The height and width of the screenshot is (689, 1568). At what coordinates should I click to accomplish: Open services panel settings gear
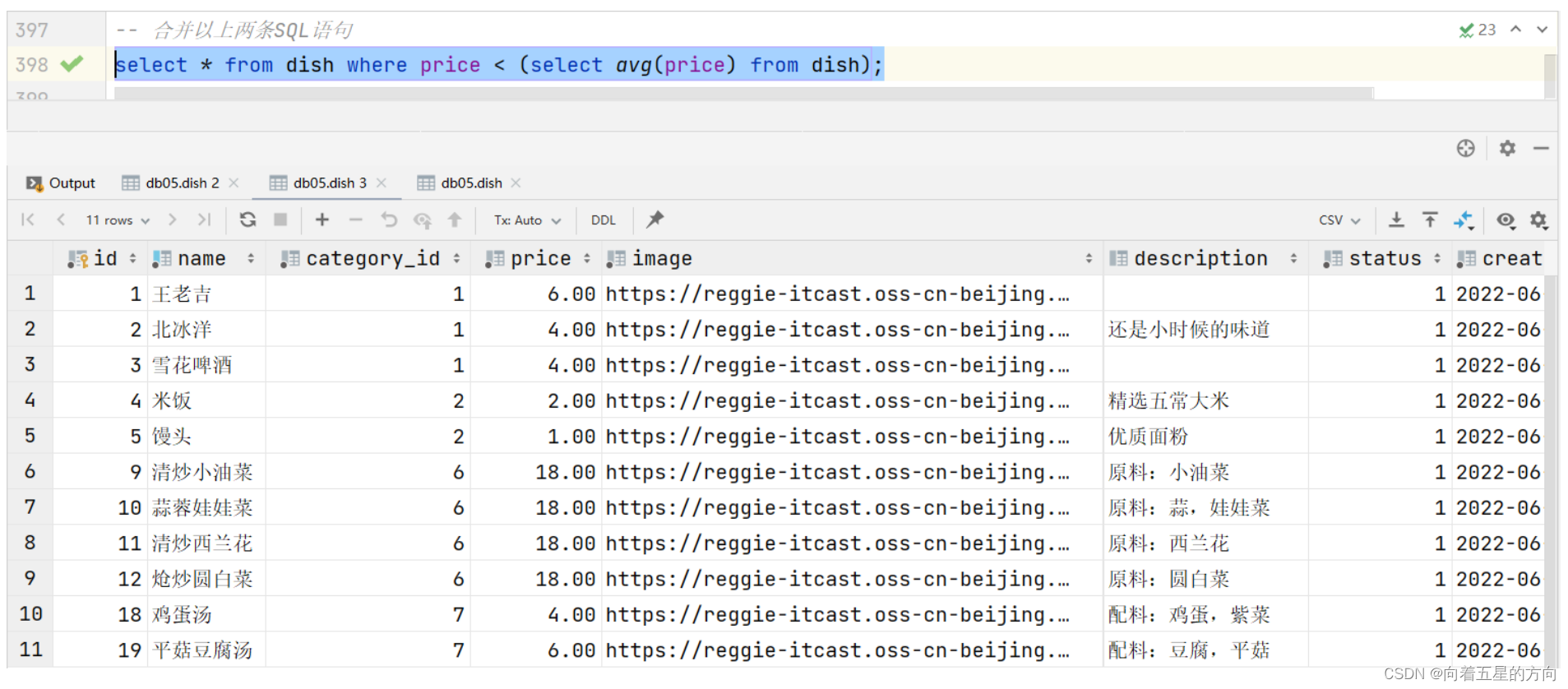pos(1507,148)
